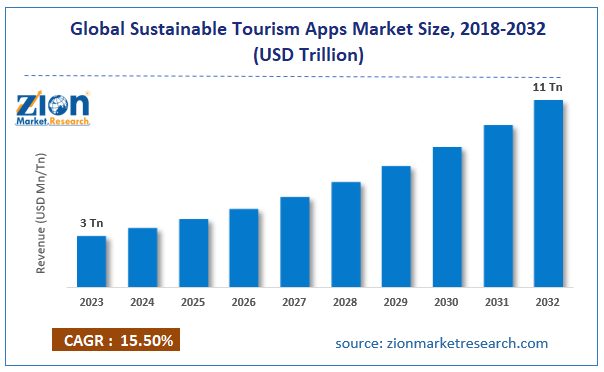
Task: Click the 2023 axis label
Action: point(92,302)
